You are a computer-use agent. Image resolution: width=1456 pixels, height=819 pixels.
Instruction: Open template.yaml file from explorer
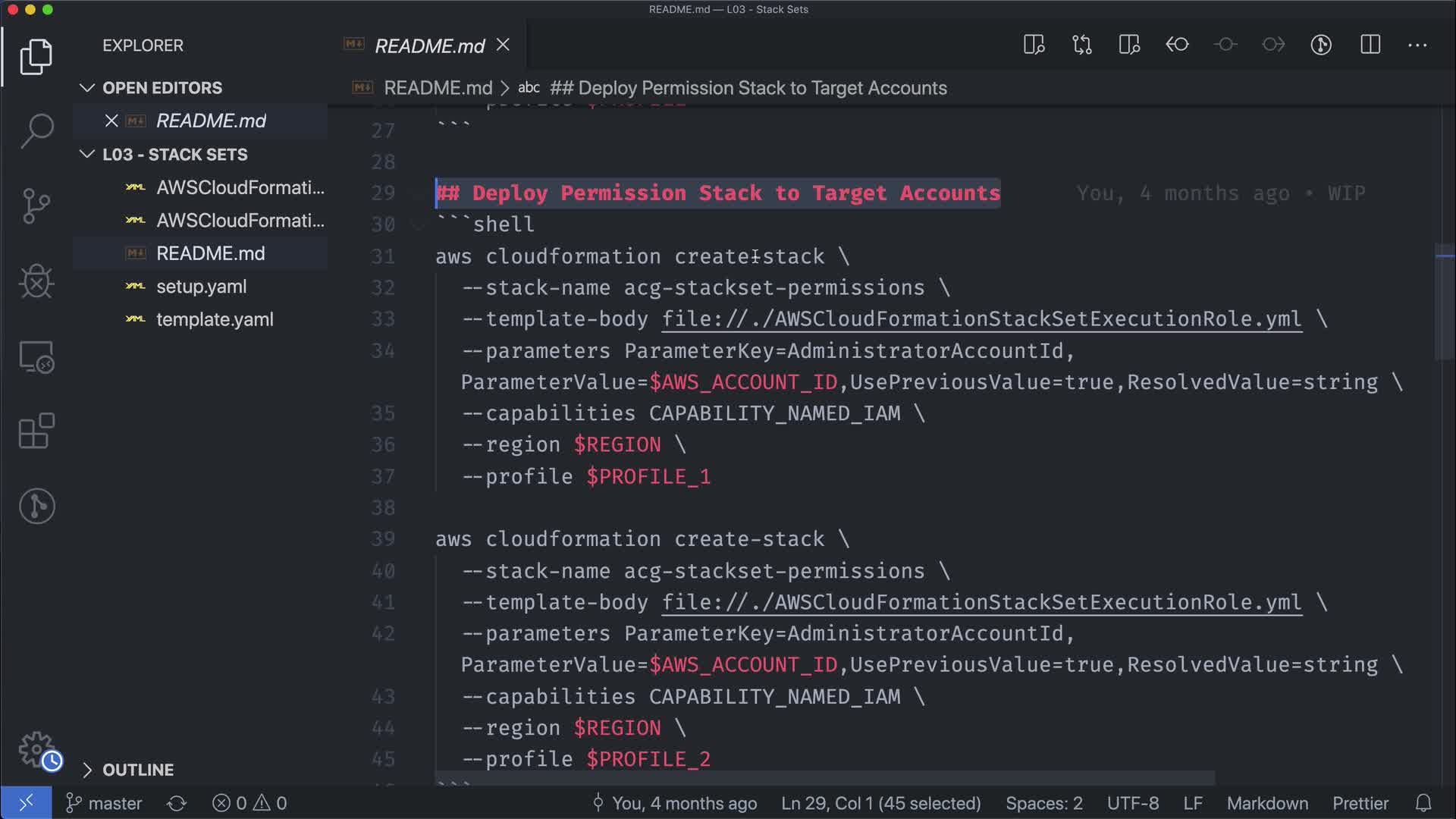tap(215, 319)
